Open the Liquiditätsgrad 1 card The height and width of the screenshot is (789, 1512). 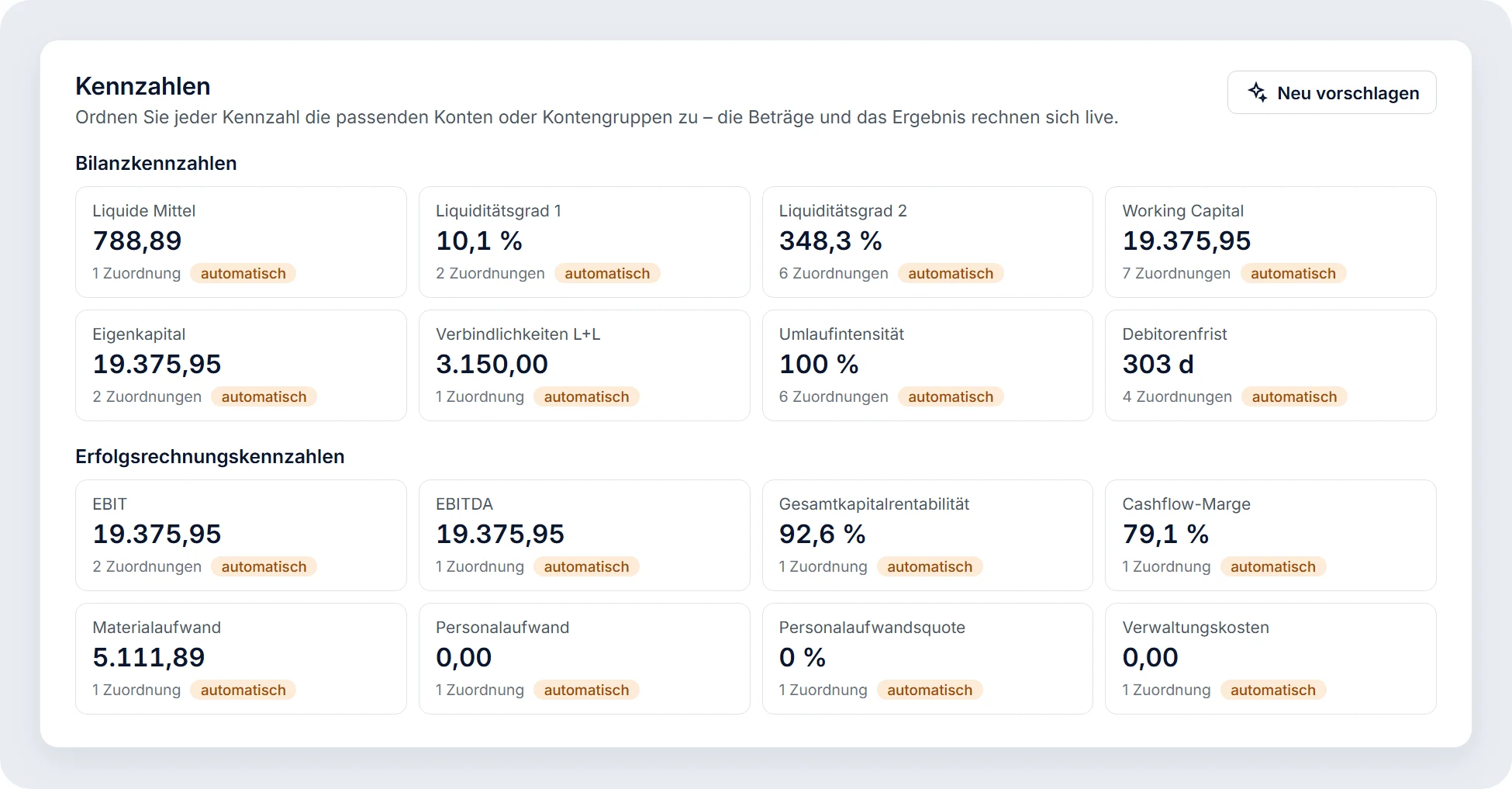pyautogui.click(x=585, y=242)
